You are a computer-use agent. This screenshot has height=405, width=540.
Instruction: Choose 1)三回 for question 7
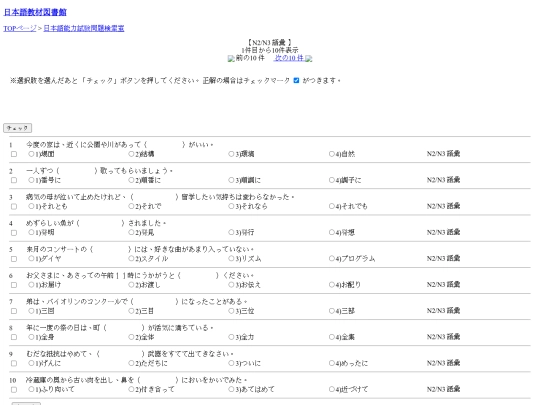click(31, 311)
